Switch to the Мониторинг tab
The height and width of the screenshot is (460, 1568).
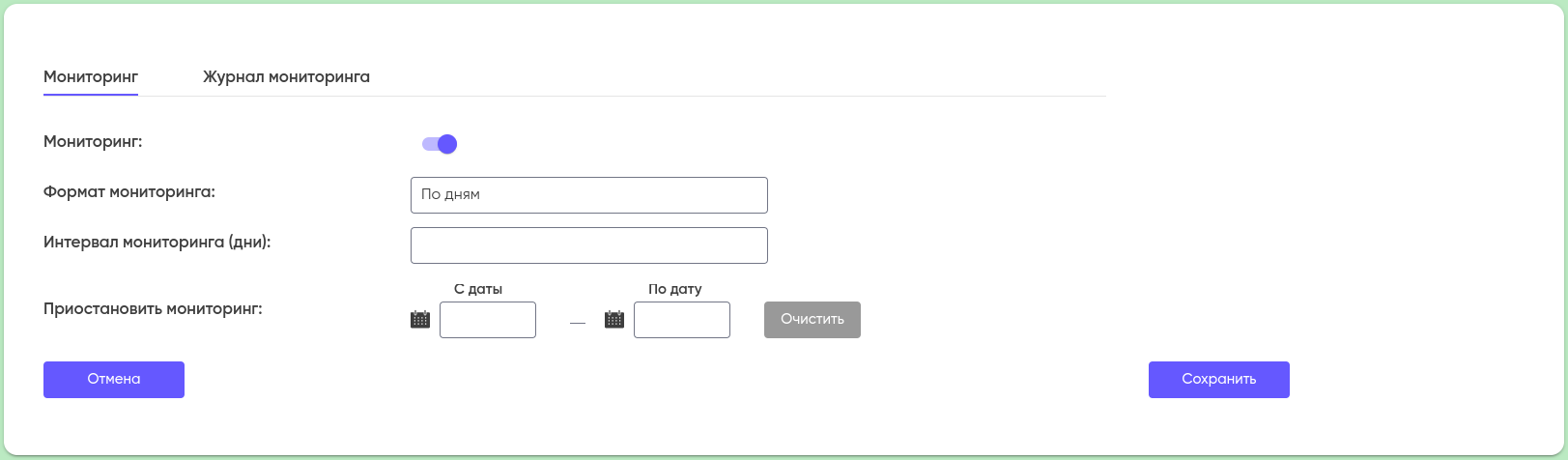click(91, 76)
